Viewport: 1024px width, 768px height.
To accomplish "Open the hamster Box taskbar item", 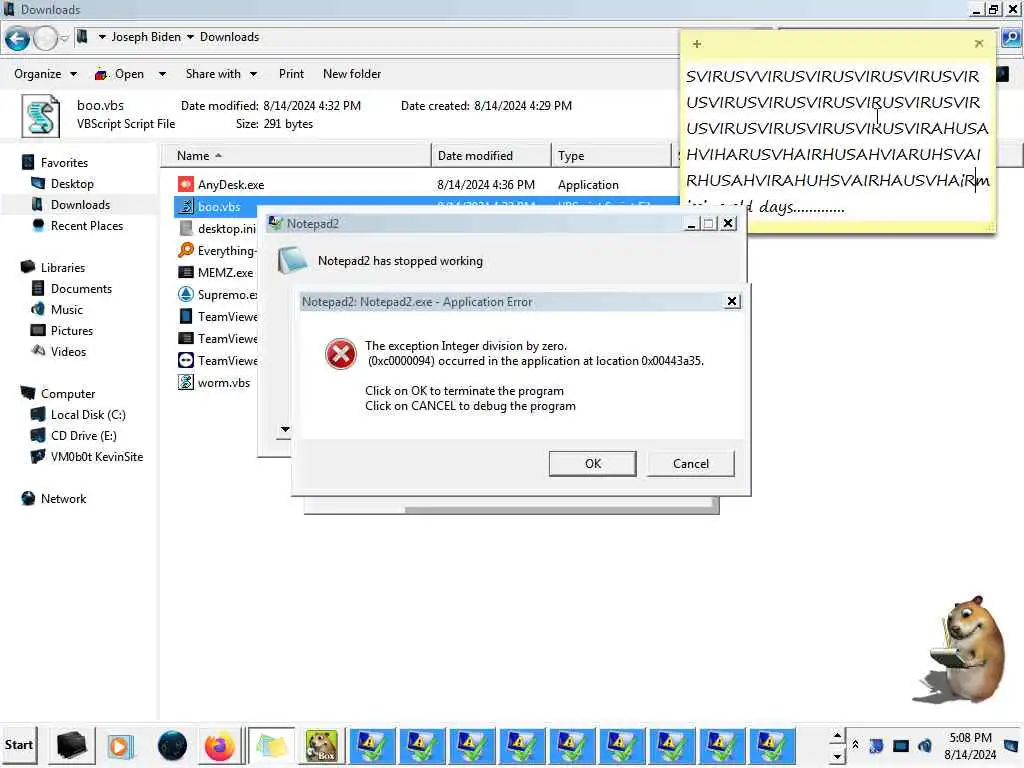I will coord(321,746).
